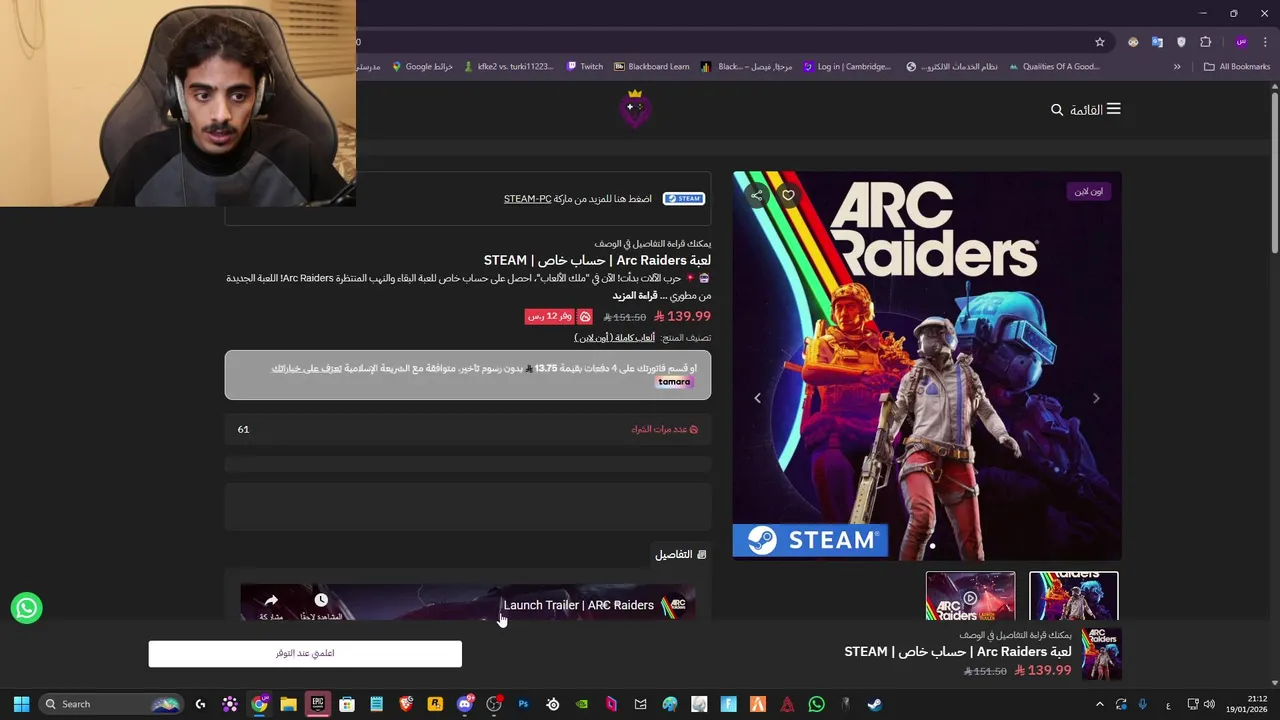
Task: Open the Chrome three-dot menu
Action: (x=1267, y=42)
